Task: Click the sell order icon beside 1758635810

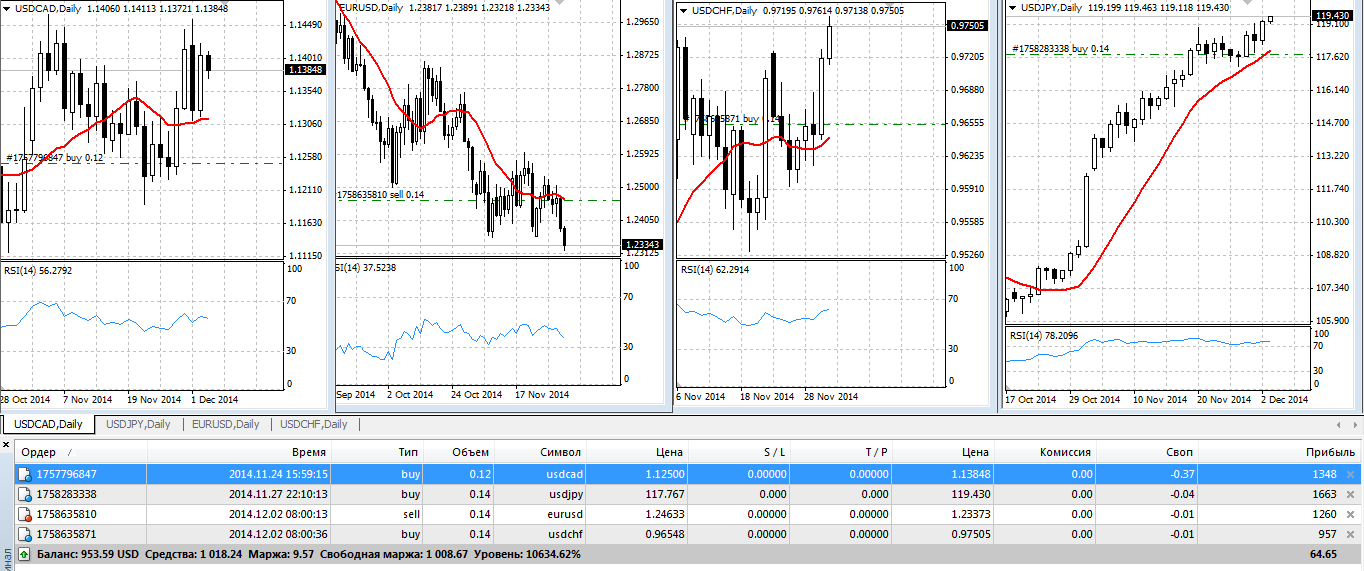Action: (26, 514)
